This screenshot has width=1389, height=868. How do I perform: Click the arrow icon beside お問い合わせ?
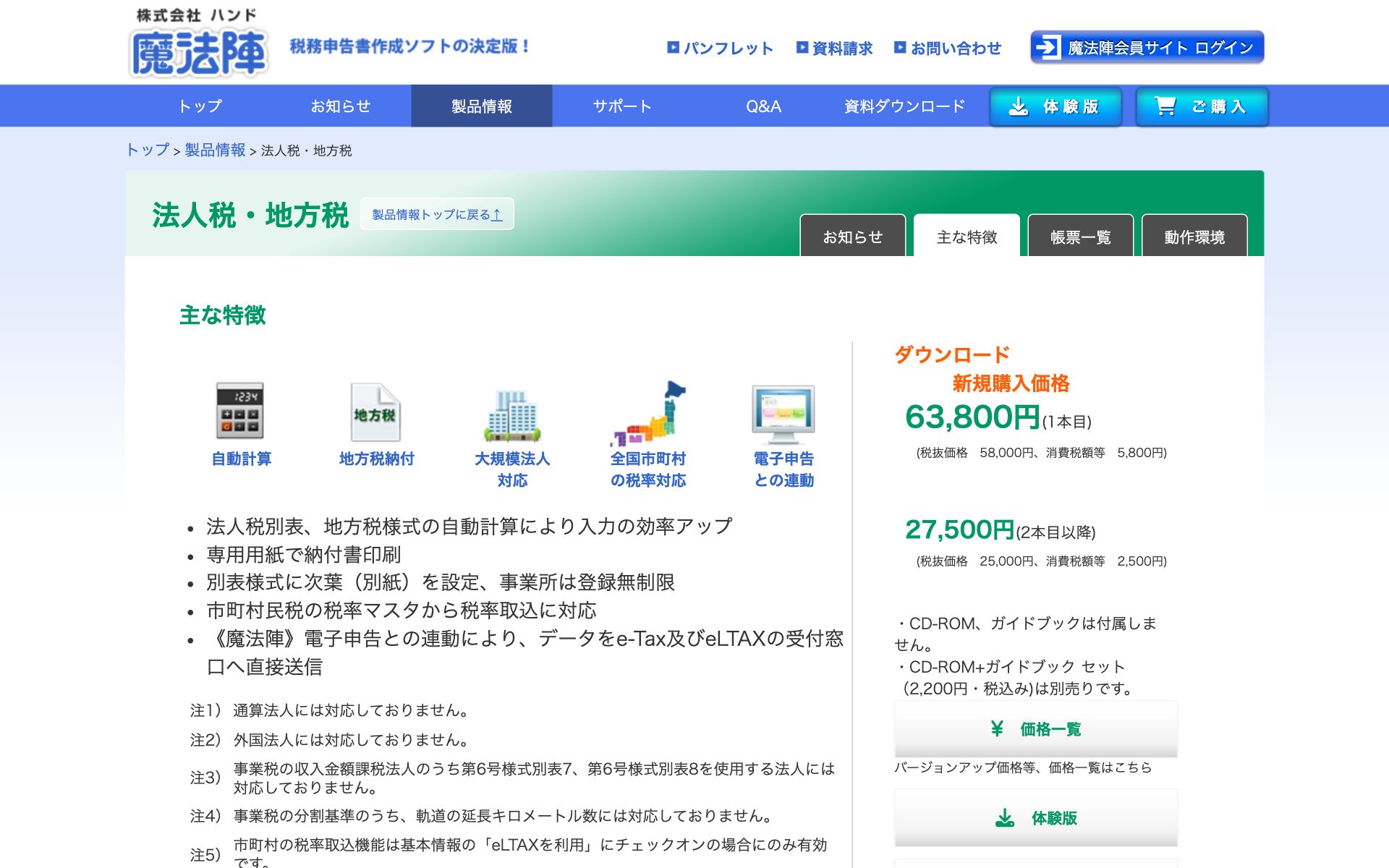point(900,47)
